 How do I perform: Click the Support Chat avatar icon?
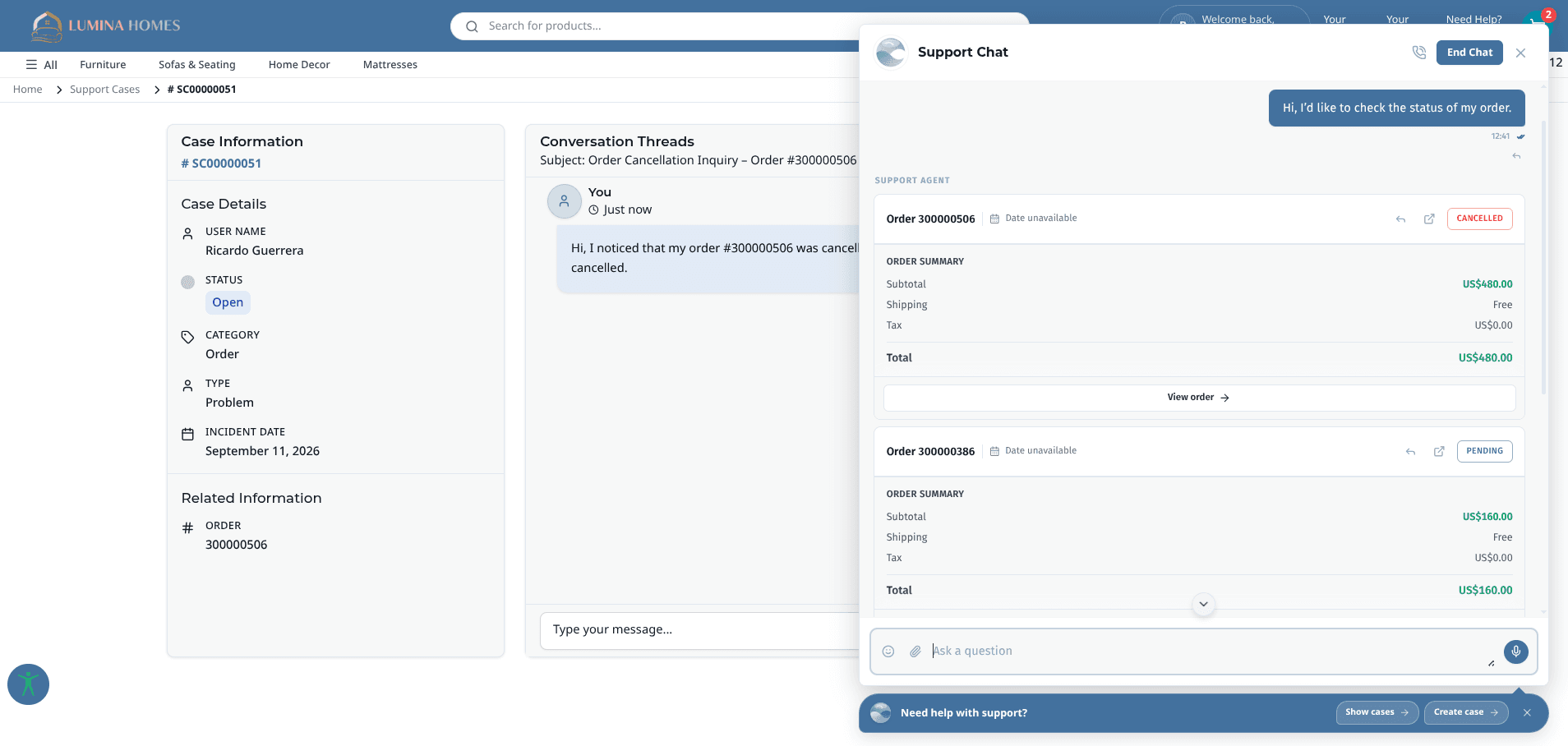pyautogui.click(x=891, y=53)
